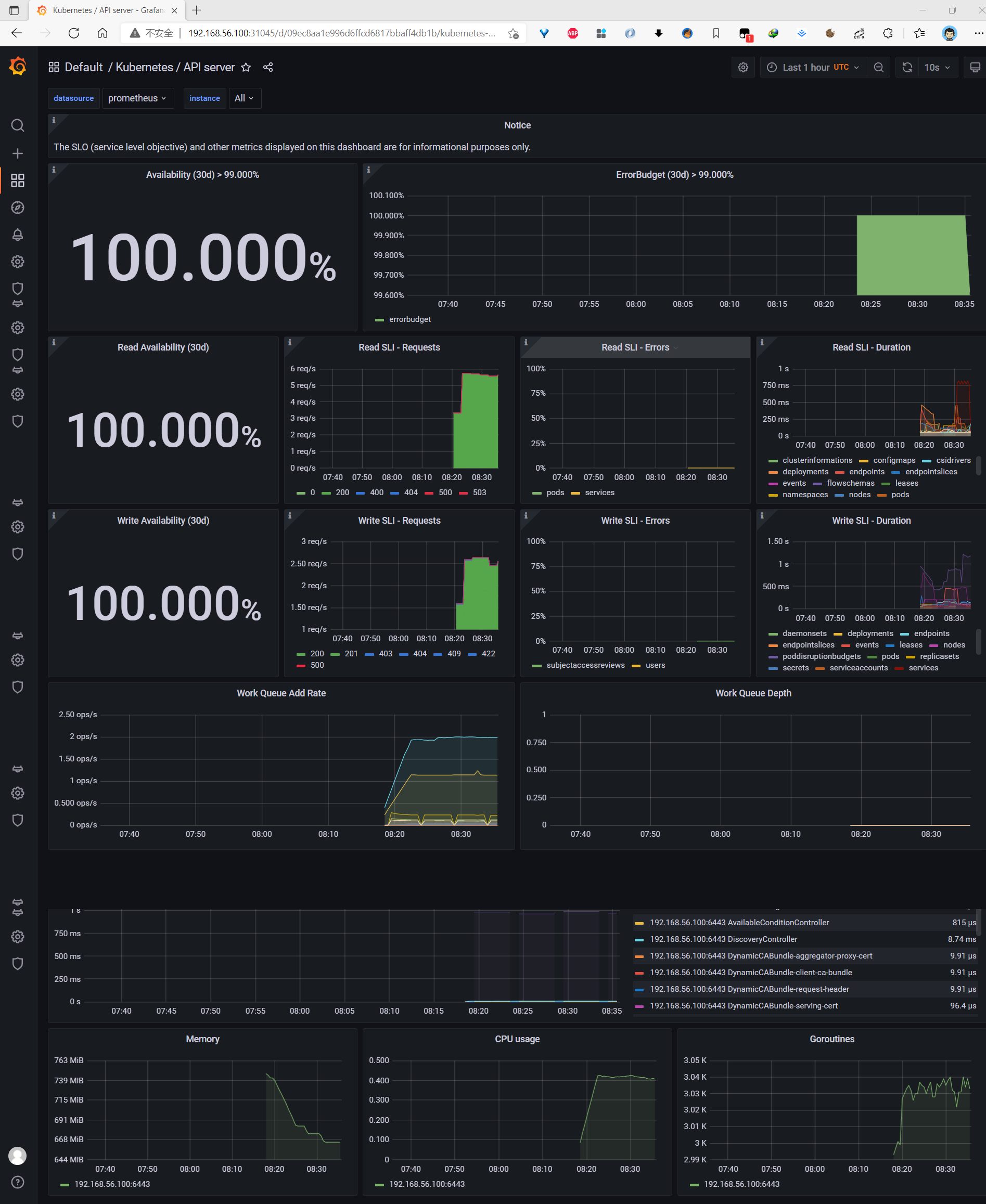This screenshot has height=1204, width=986.
Task: Go to browser home page
Action: [x=102, y=33]
